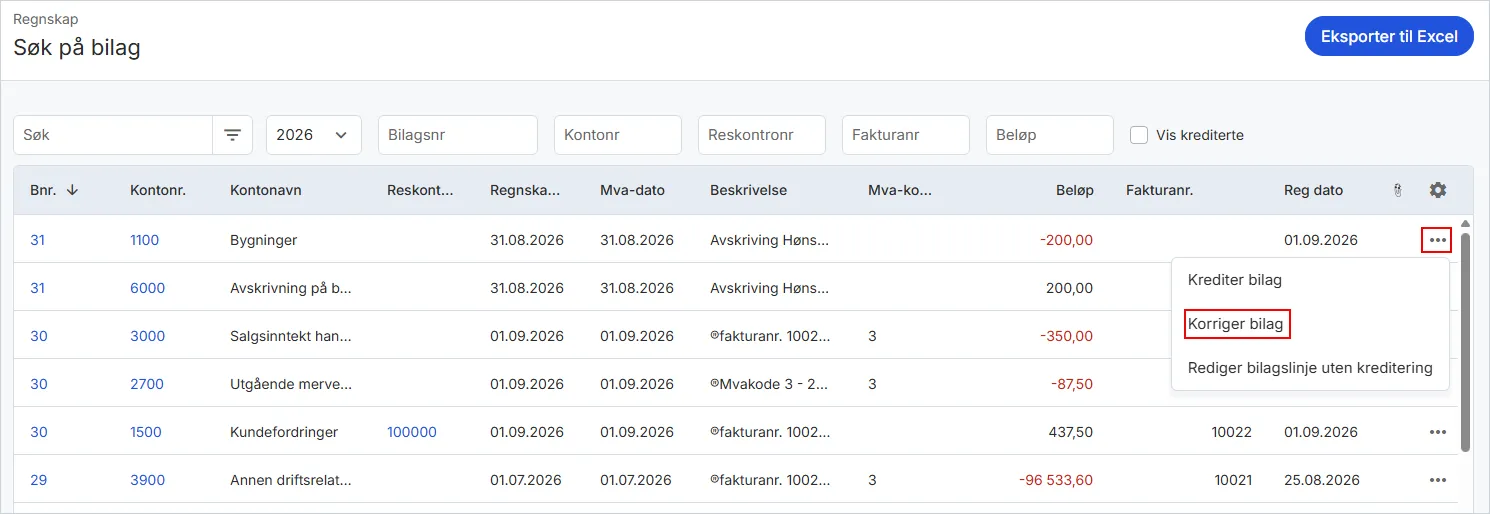
Task: Click reg date 25.08.2026
Action: [x=1321, y=480]
